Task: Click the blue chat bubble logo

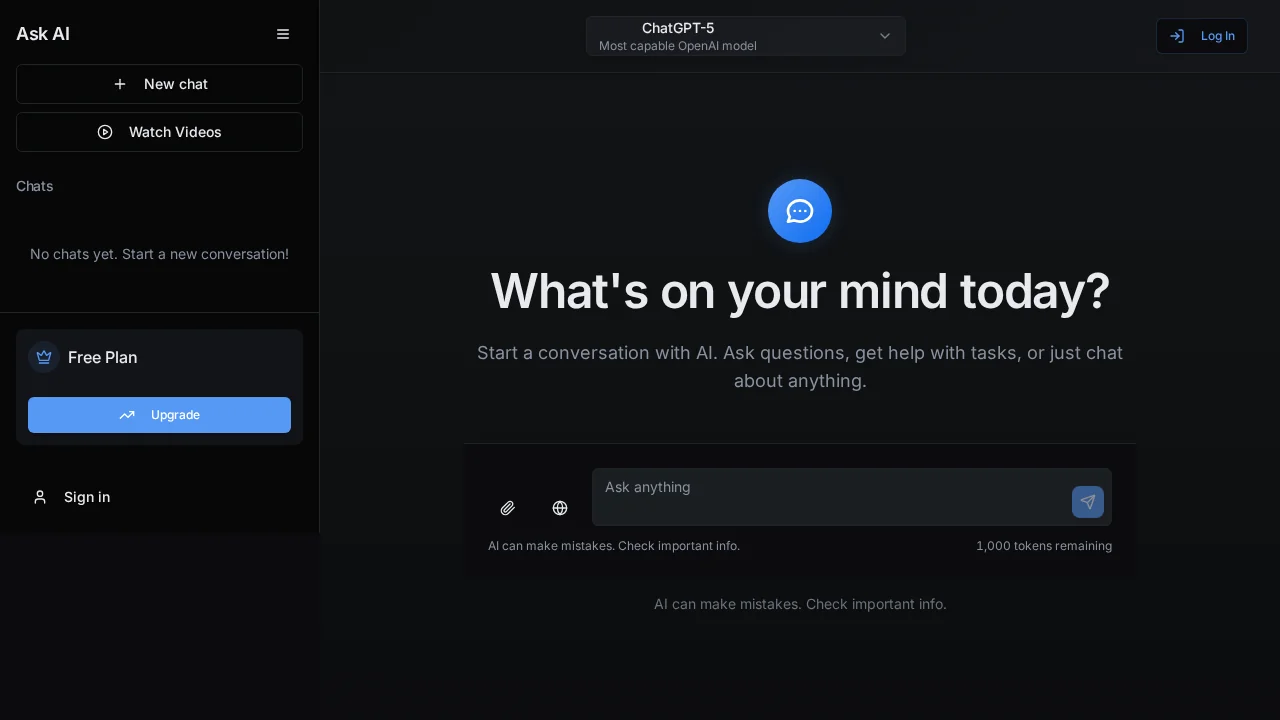Action: (800, 211)
